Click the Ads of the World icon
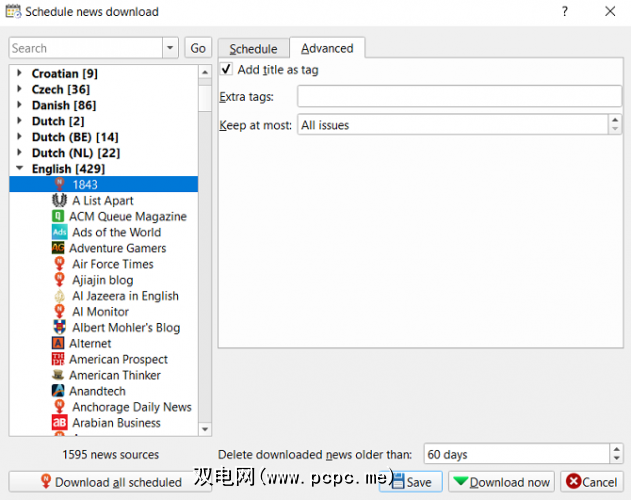631x500 pixels. (x=60, y=232)
